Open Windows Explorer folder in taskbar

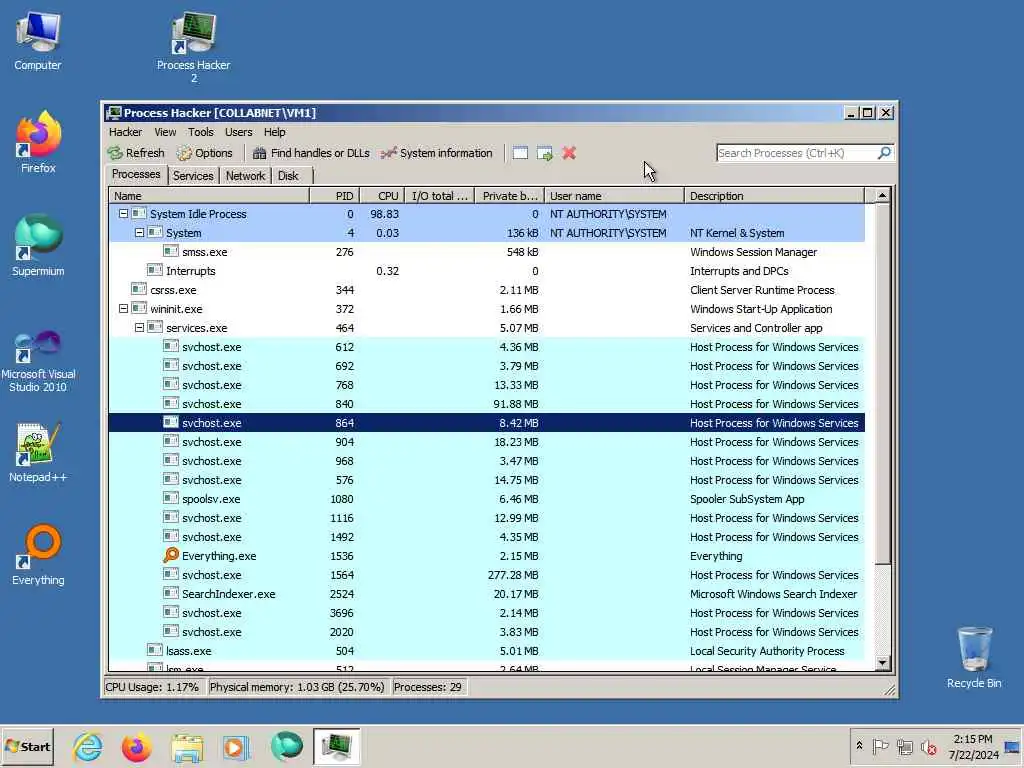[x=187, y=747]
